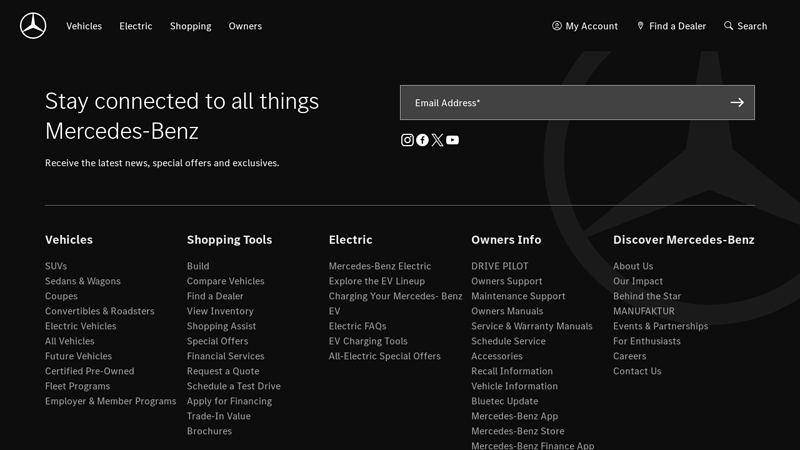Open Shopping Assist link

(x=221, y=326)
